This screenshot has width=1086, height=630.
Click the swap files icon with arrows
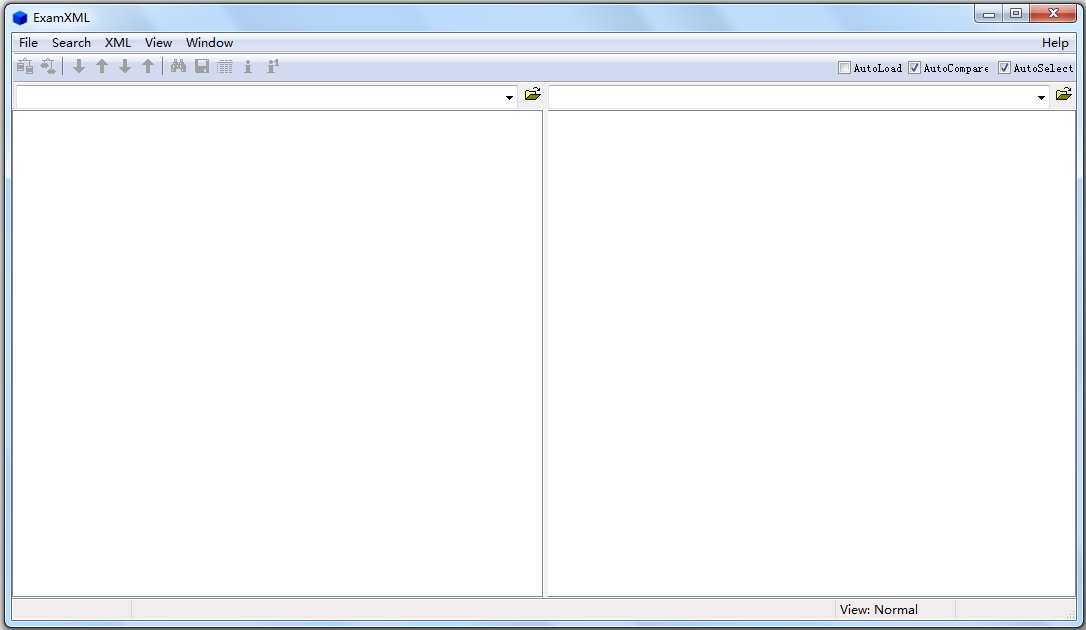48,66
